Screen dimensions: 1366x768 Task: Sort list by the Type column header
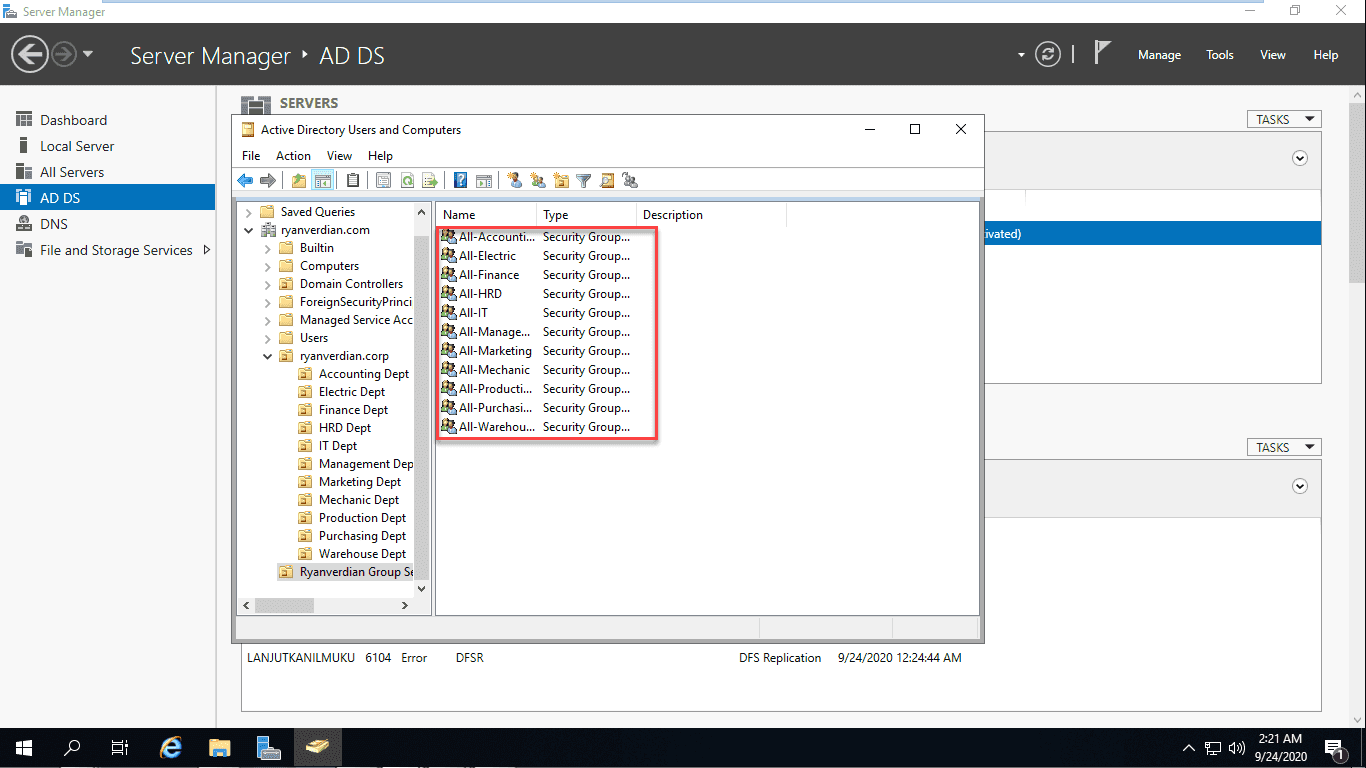tap(586, 215)
